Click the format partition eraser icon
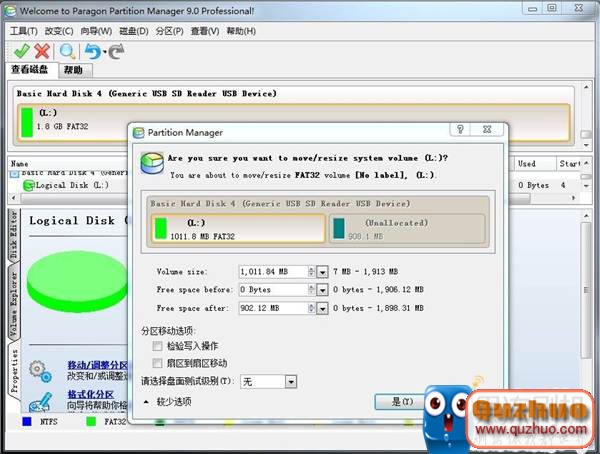 click(x=40, y=402)
